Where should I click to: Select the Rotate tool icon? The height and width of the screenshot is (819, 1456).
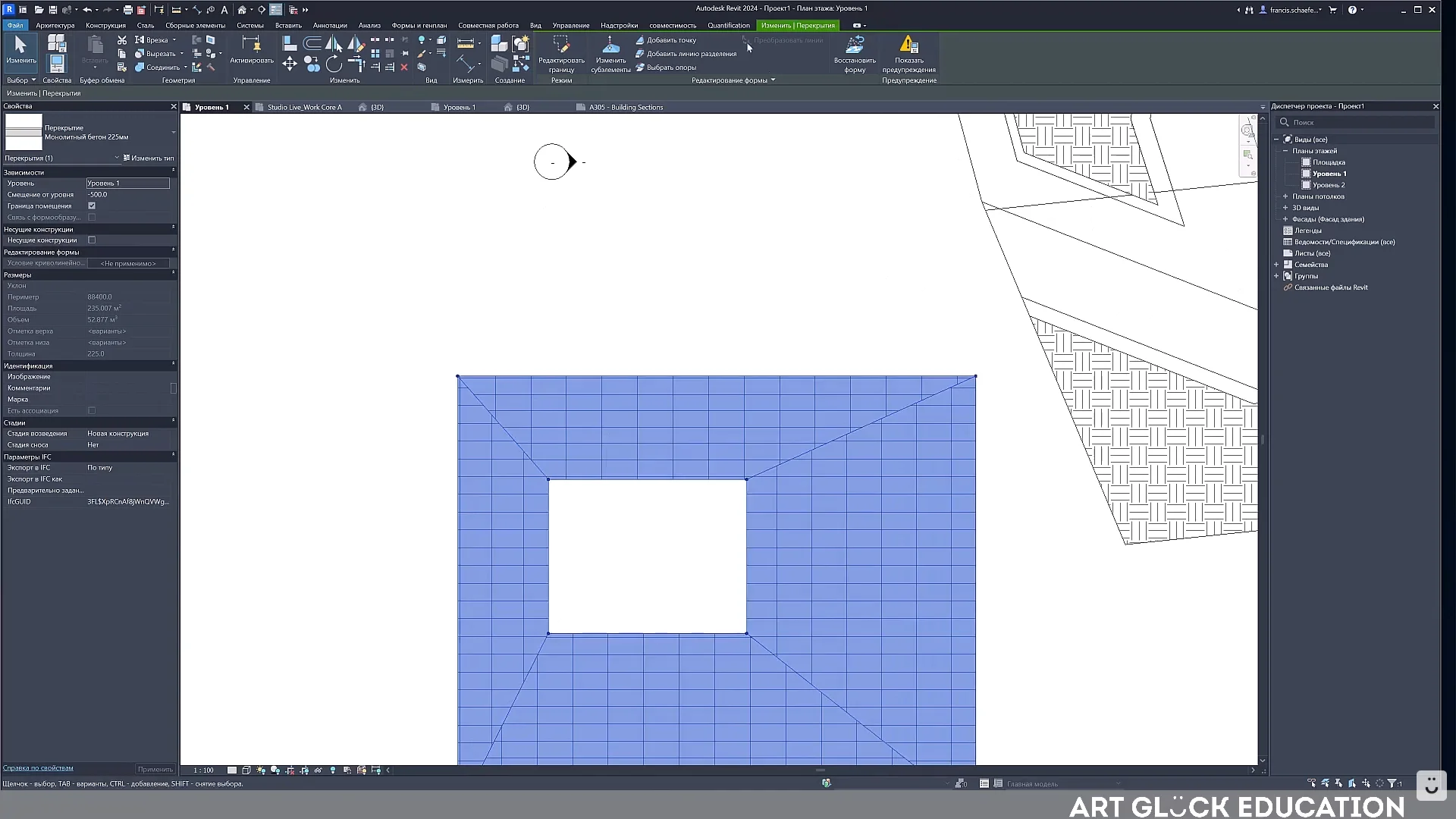point(334,64)
